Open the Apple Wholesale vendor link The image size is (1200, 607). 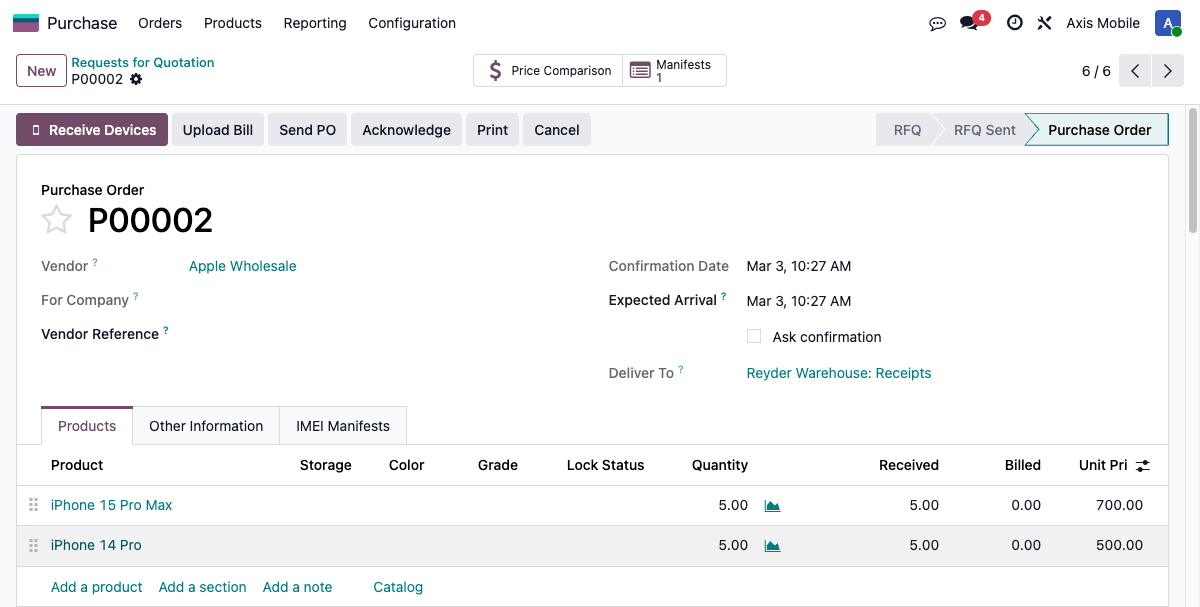243,266
